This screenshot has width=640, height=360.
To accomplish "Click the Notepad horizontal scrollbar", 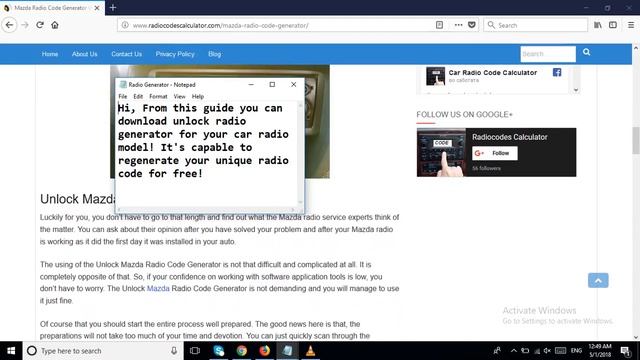I will (207, 210).
